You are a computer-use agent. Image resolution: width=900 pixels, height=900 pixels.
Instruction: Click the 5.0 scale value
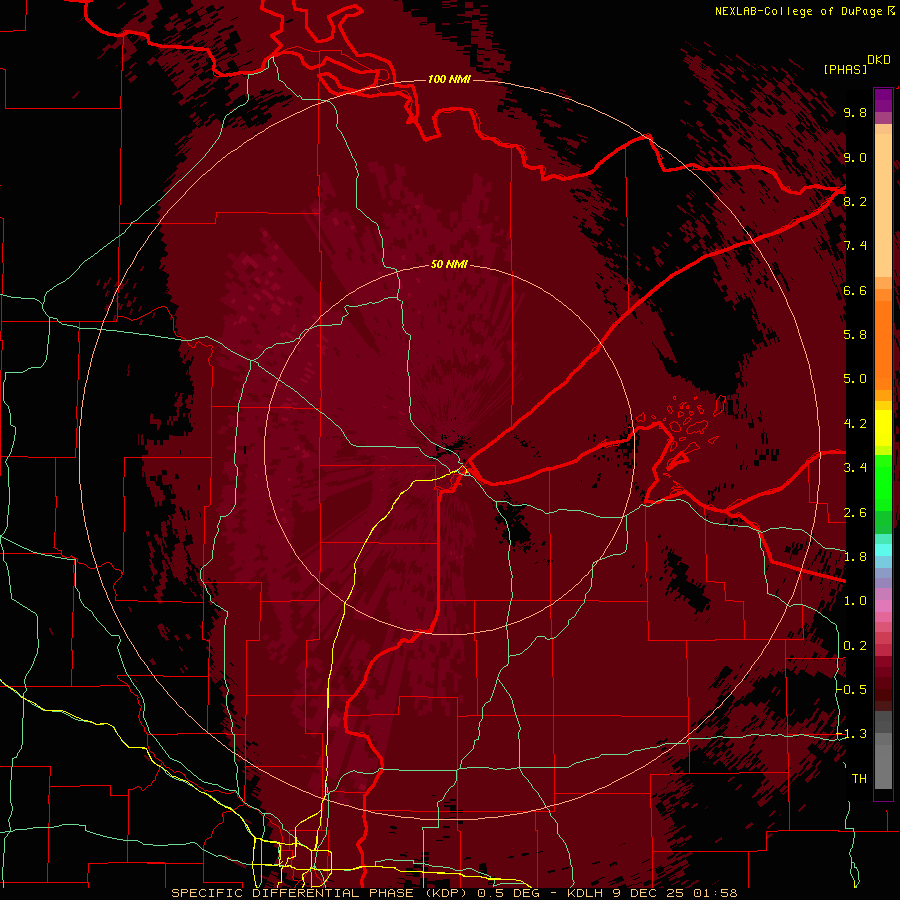click(x=855, y=379)
